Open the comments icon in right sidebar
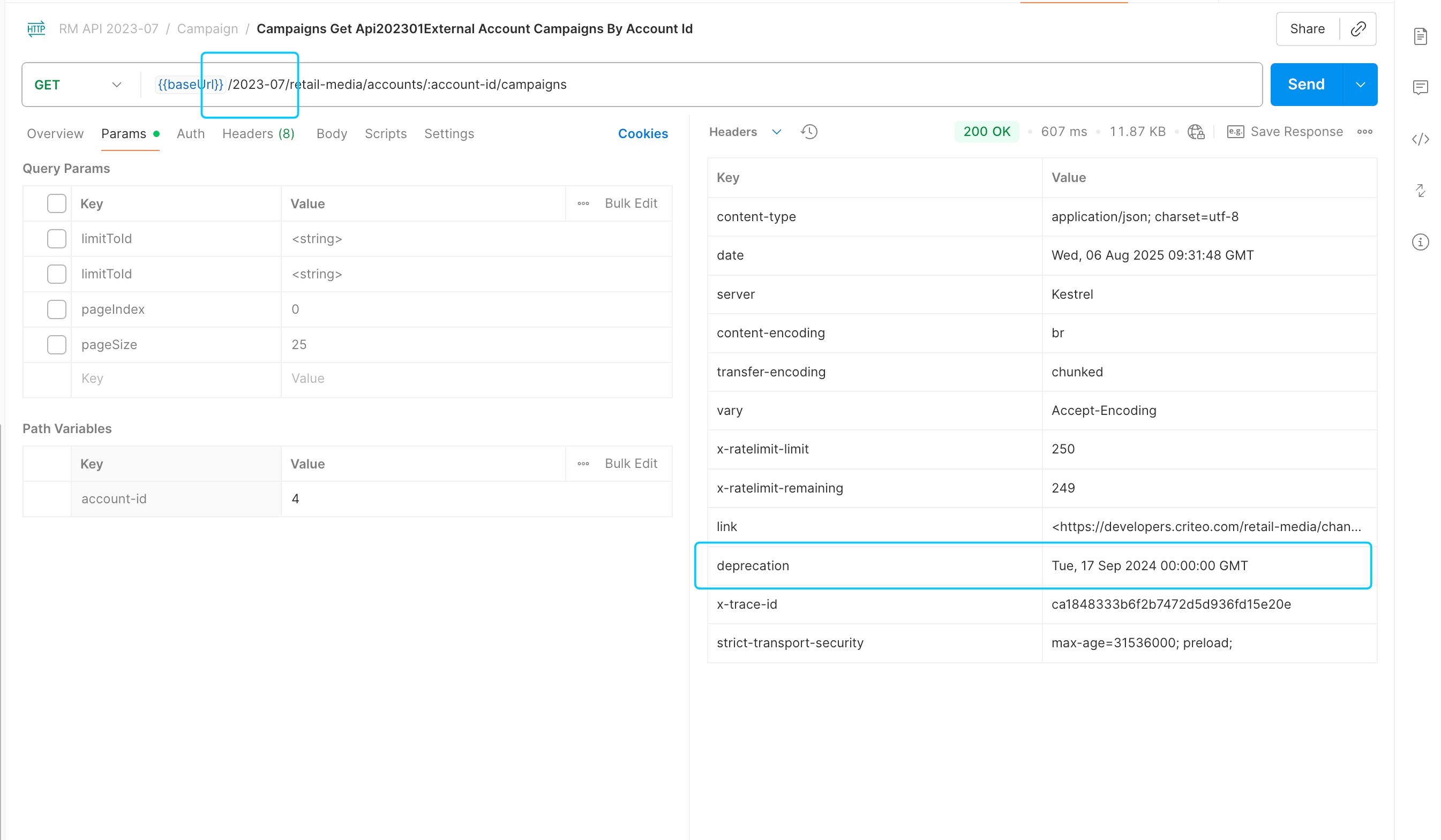1441x840 pixels. pos(1421,87)
